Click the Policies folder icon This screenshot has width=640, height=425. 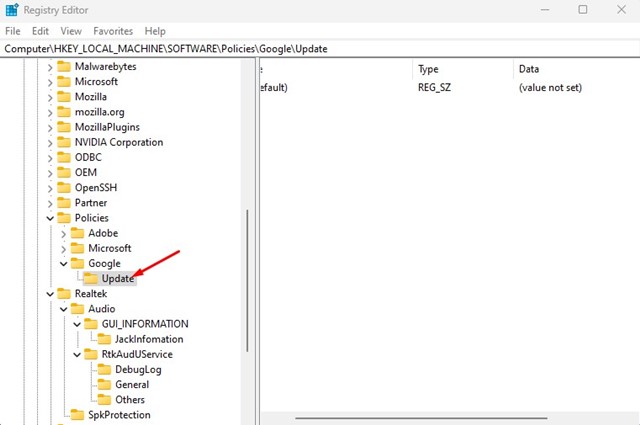tap(64, 218)
